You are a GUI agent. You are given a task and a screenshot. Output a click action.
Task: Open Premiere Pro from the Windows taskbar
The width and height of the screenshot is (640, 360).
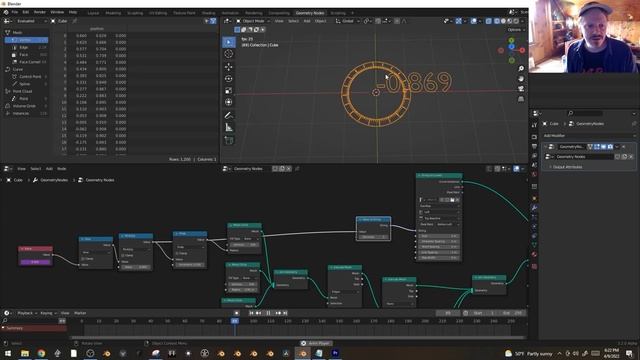coord(335,353)
